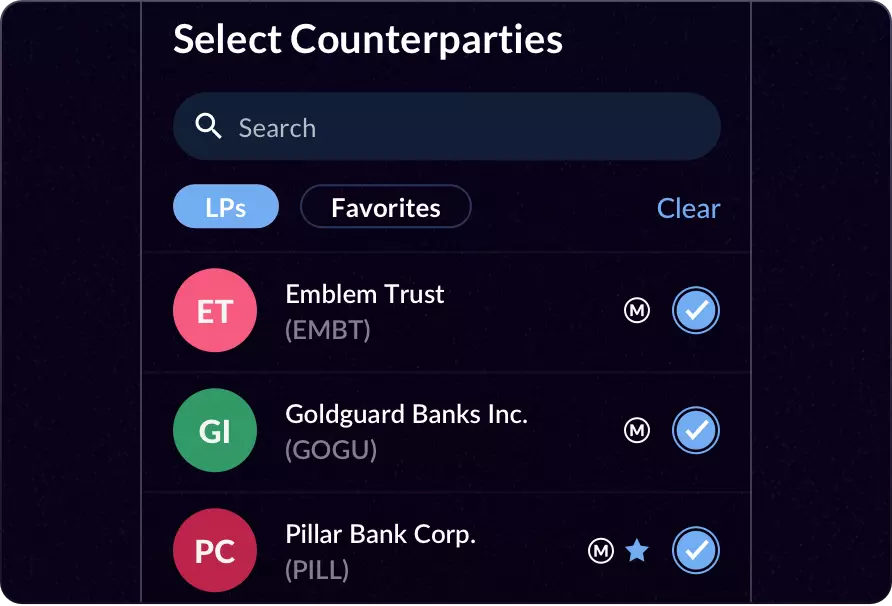The height and width of the screenshot is (606, 892).
Task: Click the ET avatar for Emblem Trust
Action: (x=215, y=310)
